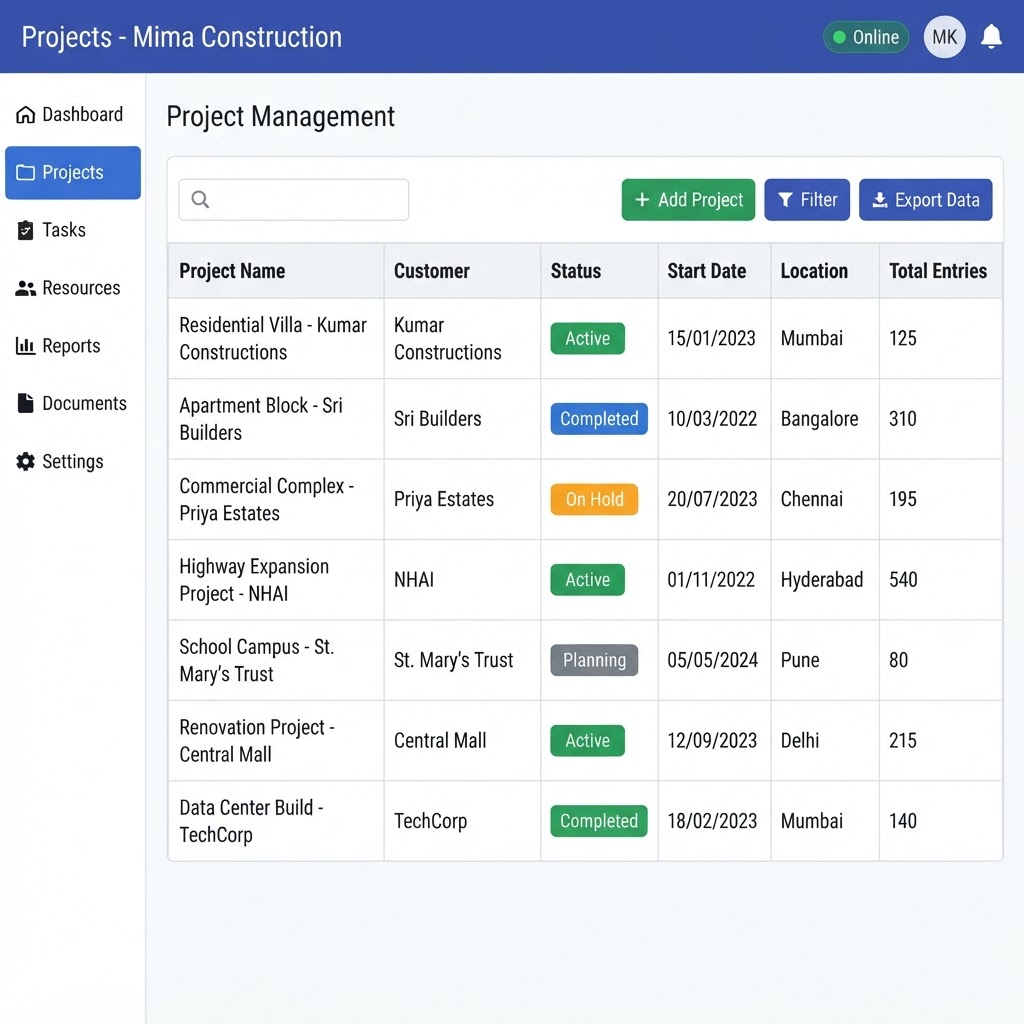Click the Projects folder icon
1024x1024 pixels.
click(x=25, y=172)
